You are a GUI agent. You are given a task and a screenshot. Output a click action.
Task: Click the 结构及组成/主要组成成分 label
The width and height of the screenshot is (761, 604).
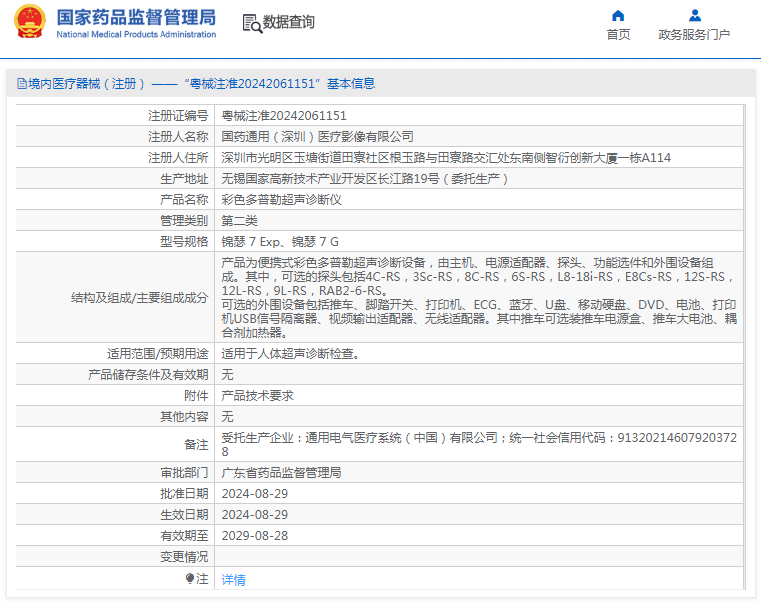pos(140,297)
